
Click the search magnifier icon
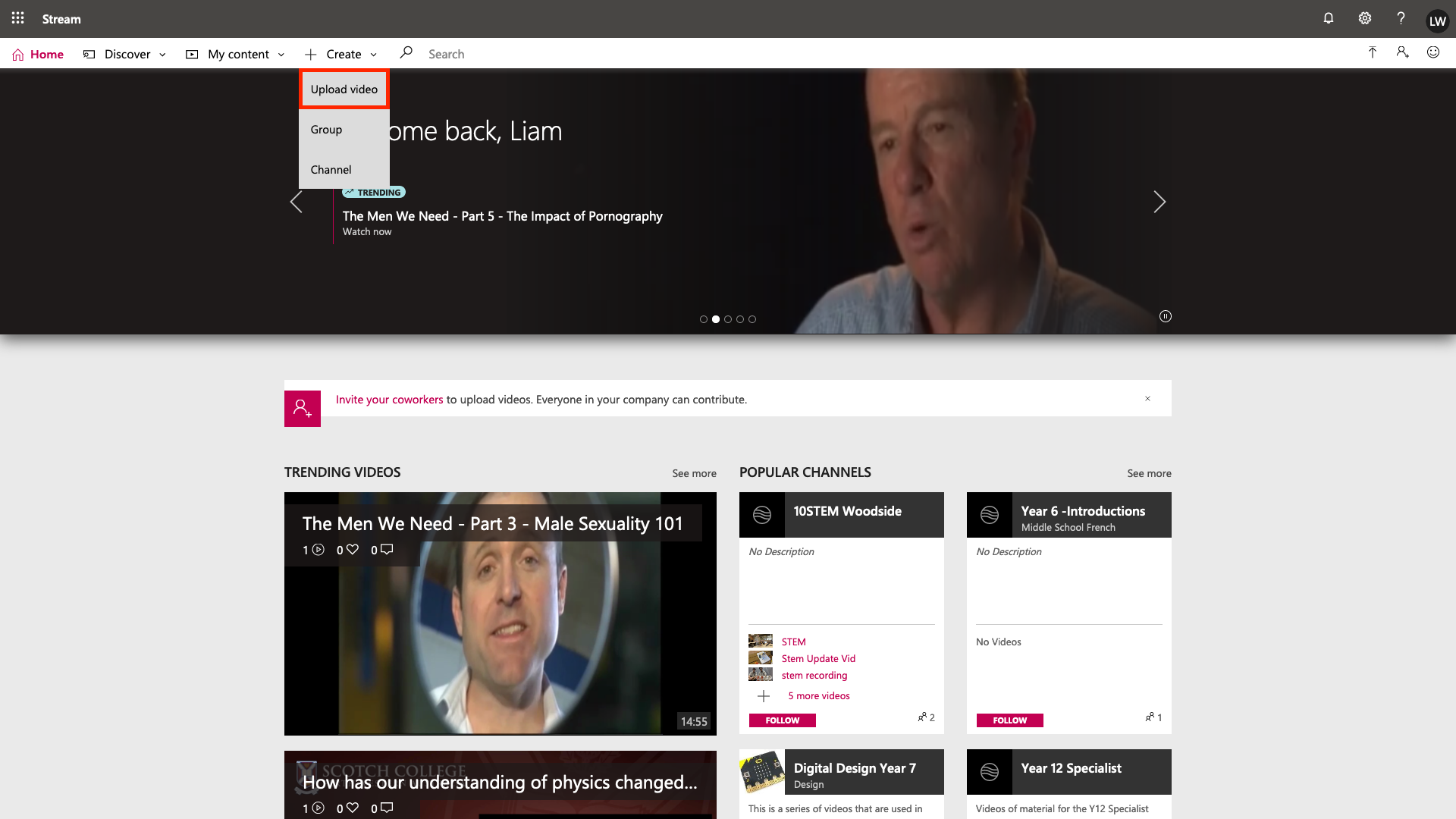[x=406, y=53]
